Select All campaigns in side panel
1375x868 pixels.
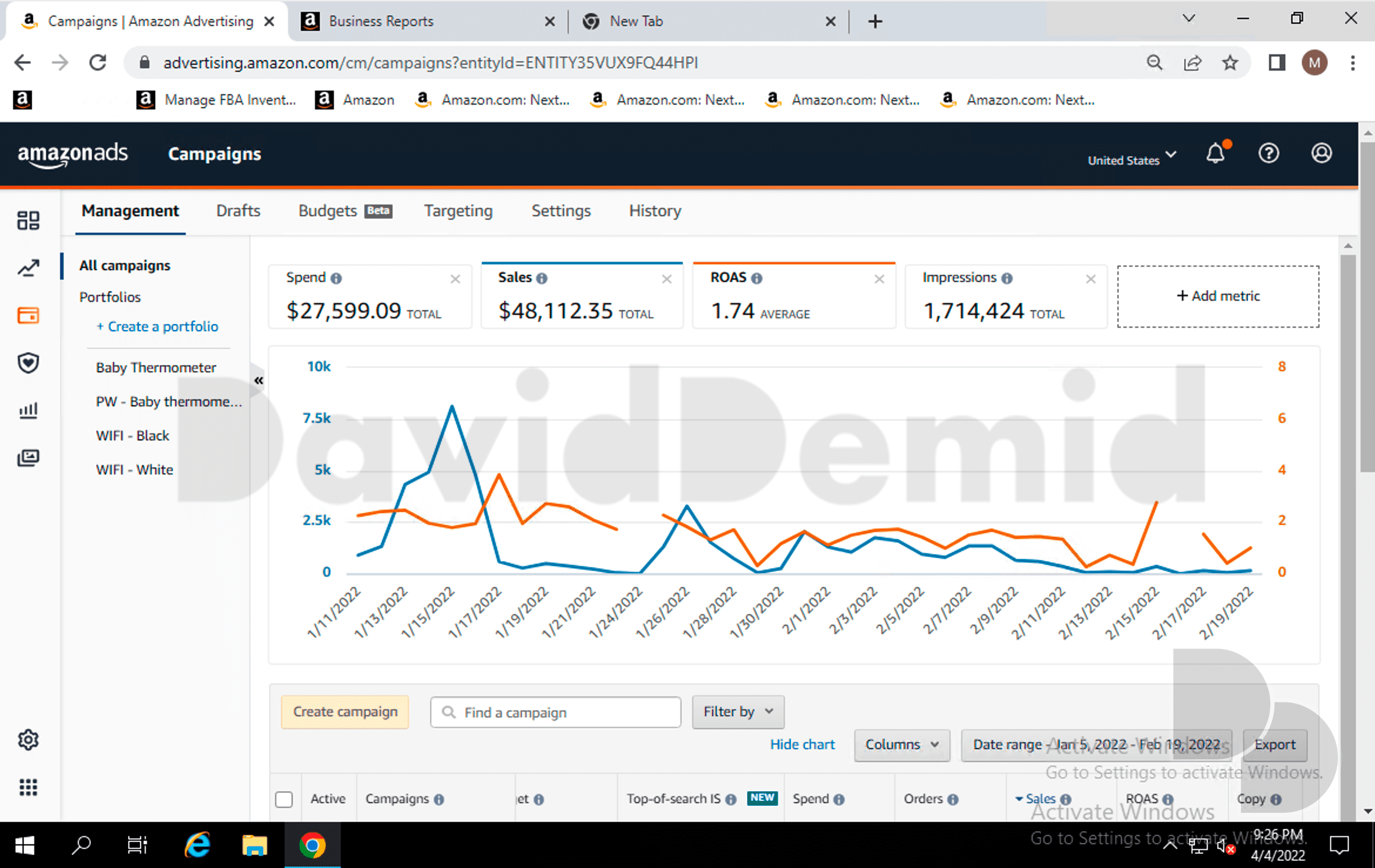(125, 265)
